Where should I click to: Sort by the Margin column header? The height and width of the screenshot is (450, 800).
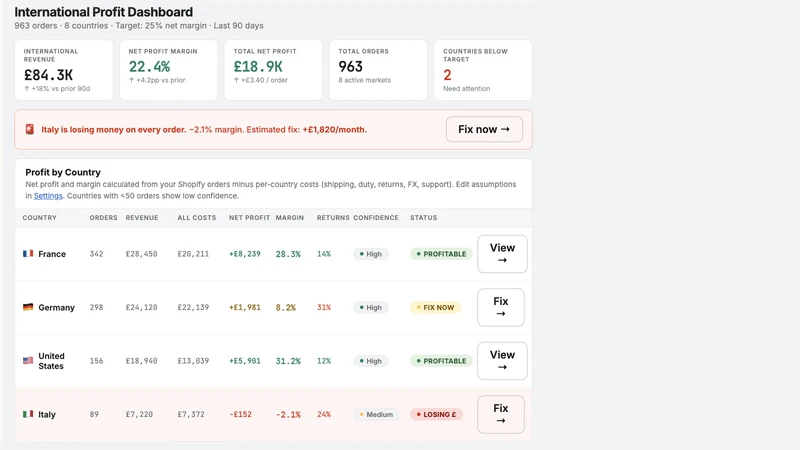point(290,218)
